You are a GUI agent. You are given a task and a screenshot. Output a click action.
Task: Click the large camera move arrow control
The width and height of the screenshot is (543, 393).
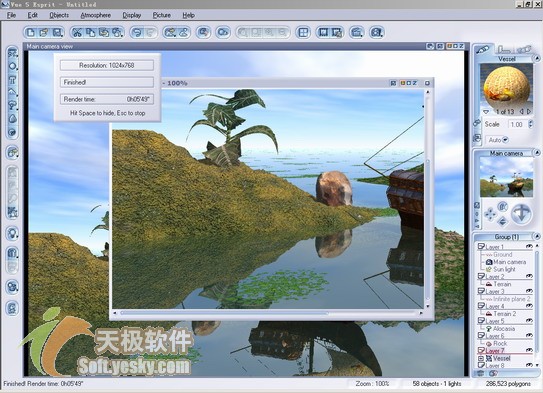point(521,213)
